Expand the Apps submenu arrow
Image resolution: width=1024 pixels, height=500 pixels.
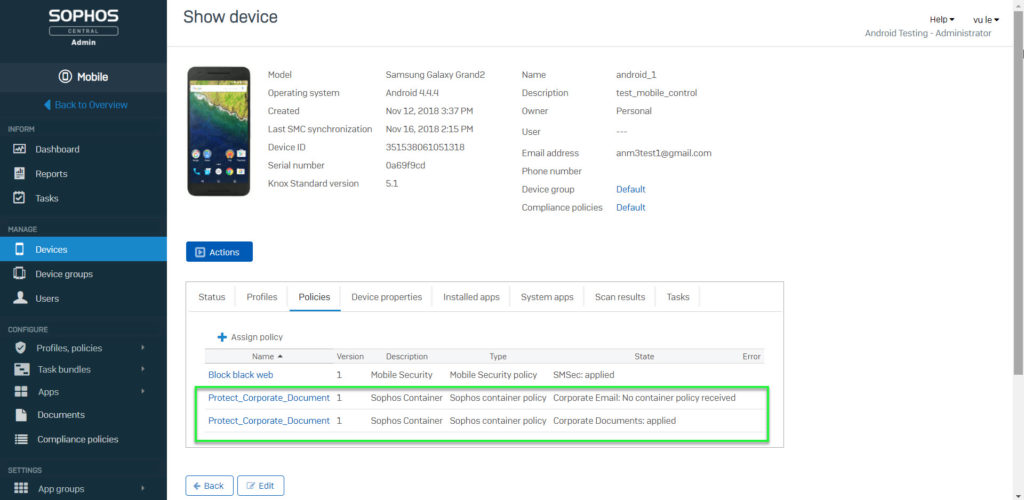(x=142, y=392)
